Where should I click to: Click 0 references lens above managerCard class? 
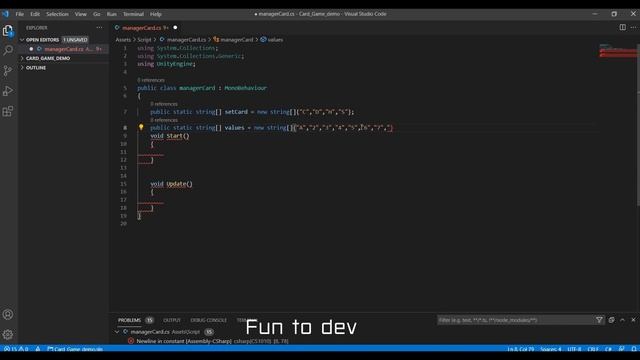point(151,80)
